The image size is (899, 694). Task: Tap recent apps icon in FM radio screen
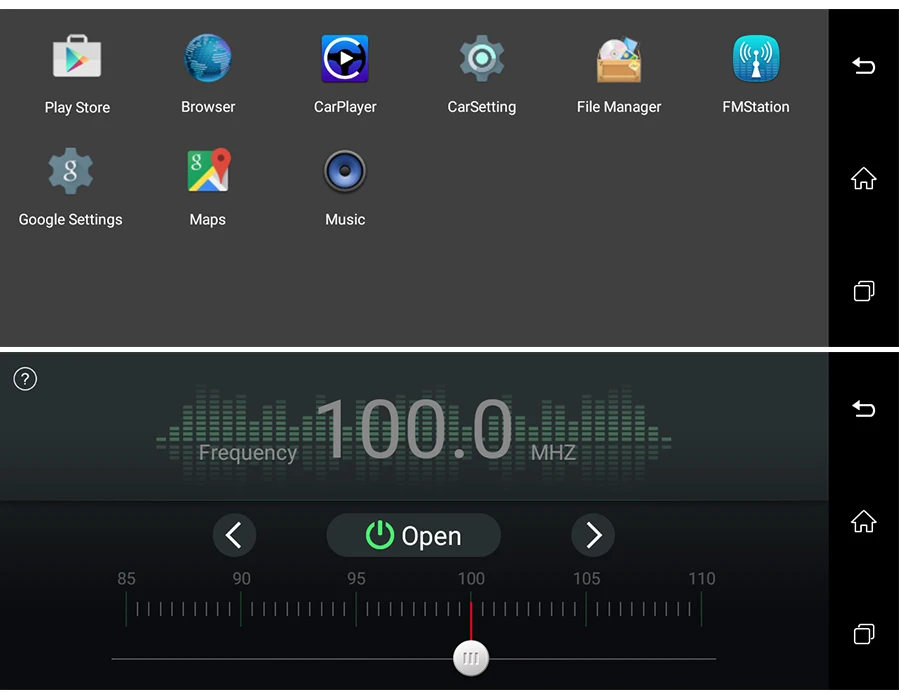click(x=863, y=634)
